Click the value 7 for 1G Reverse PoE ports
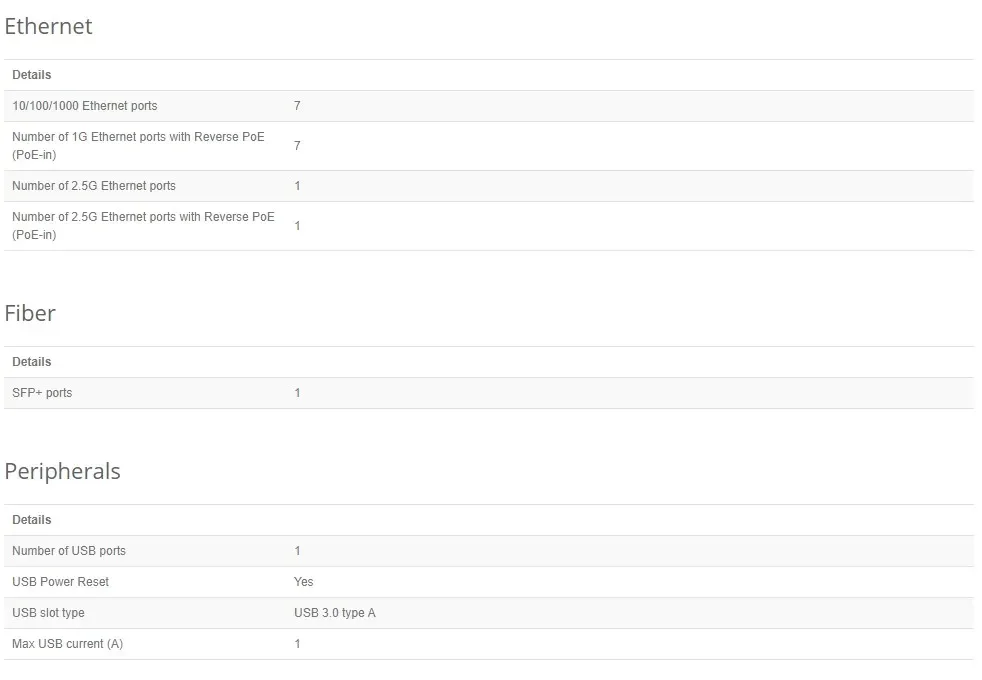982x680 pixels. click(x=297, y=145)
